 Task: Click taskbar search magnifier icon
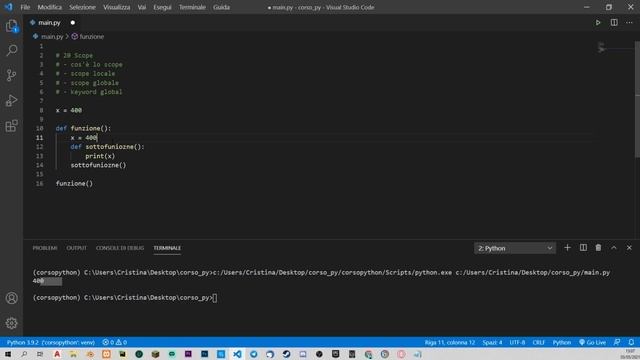(x=24, y=354)
